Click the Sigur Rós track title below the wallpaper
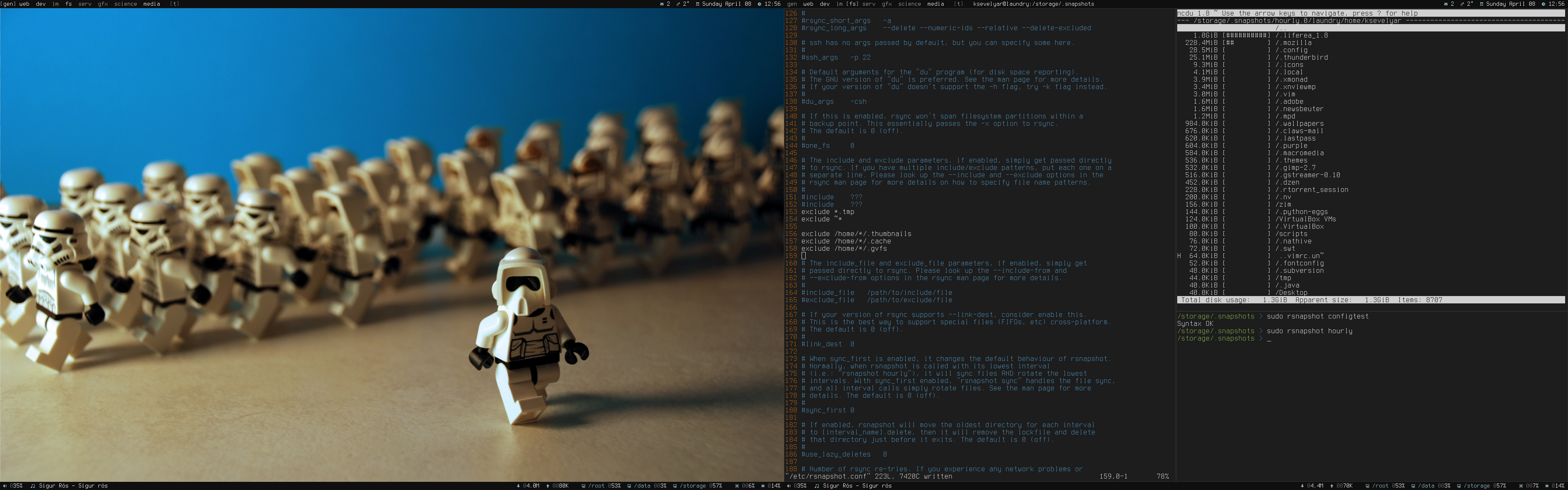 [73, 486]
